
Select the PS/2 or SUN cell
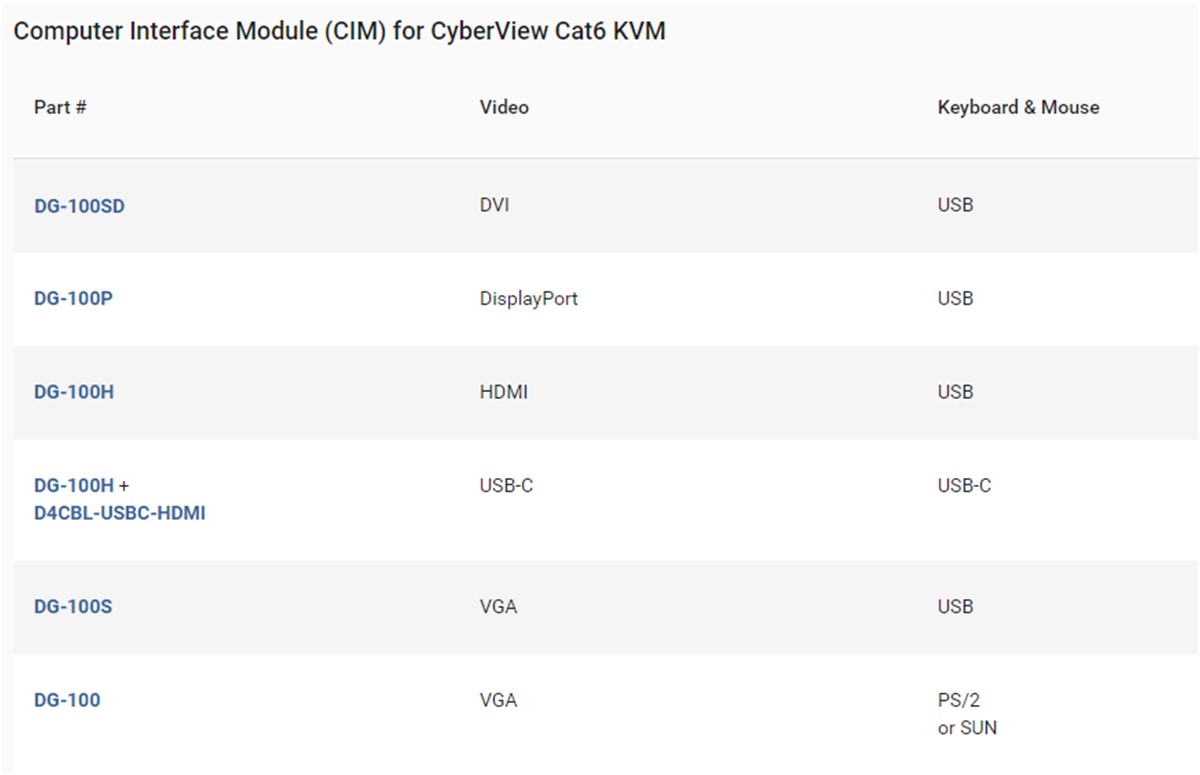(967, 714)
